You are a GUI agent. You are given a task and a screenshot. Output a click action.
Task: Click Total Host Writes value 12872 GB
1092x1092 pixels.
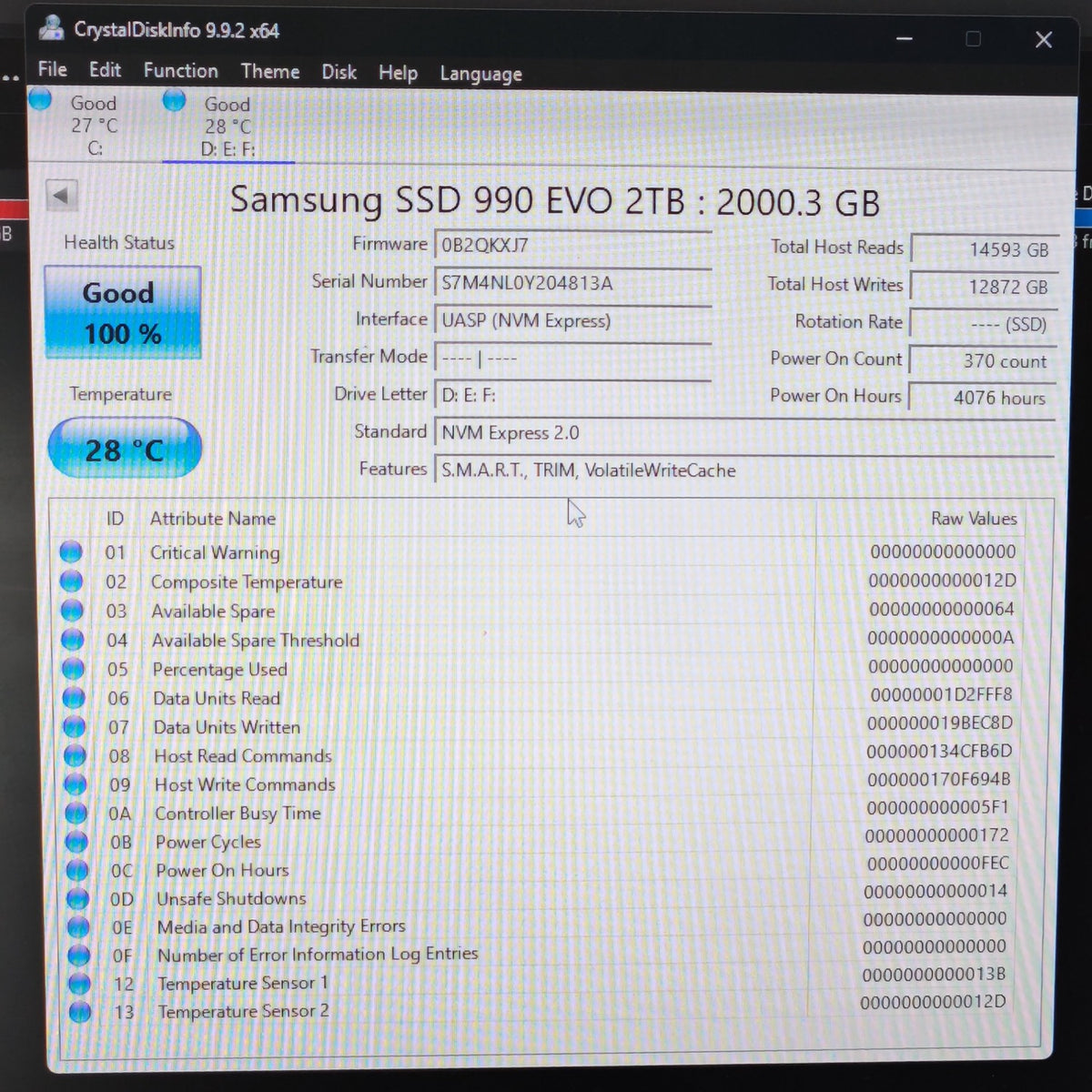[984, 287]
